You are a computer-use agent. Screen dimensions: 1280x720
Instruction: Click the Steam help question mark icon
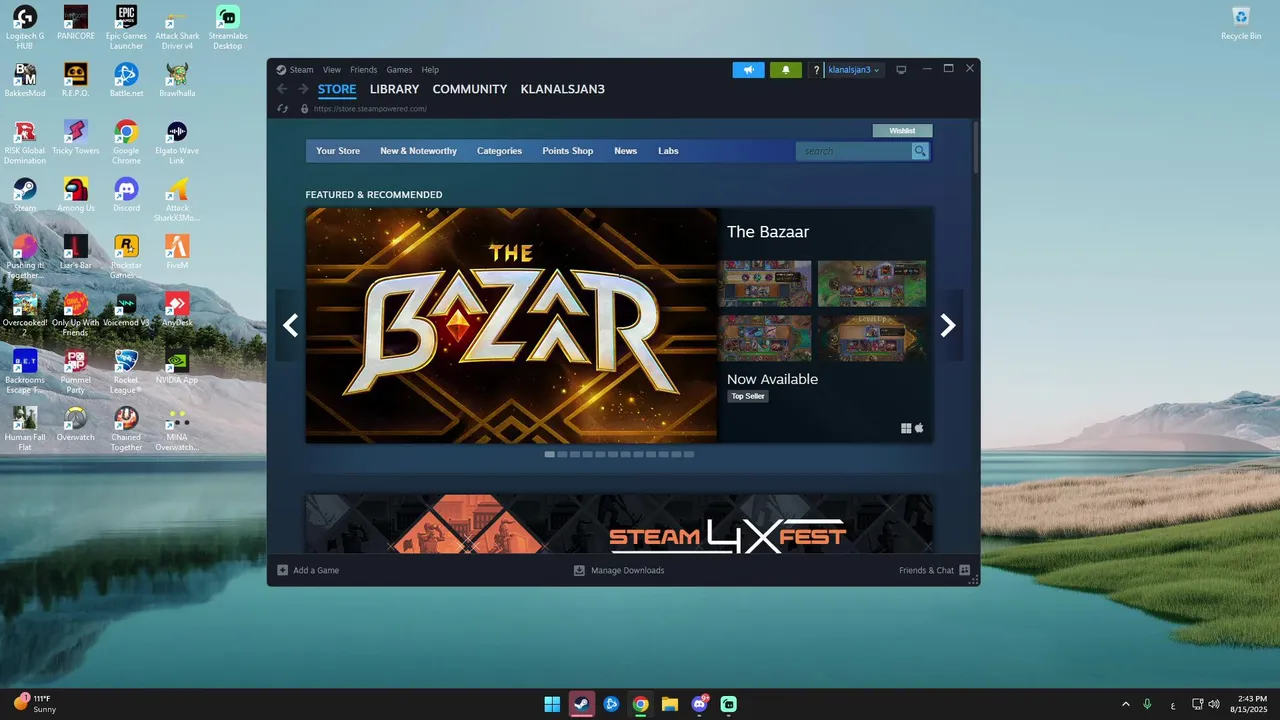[816, 70]
